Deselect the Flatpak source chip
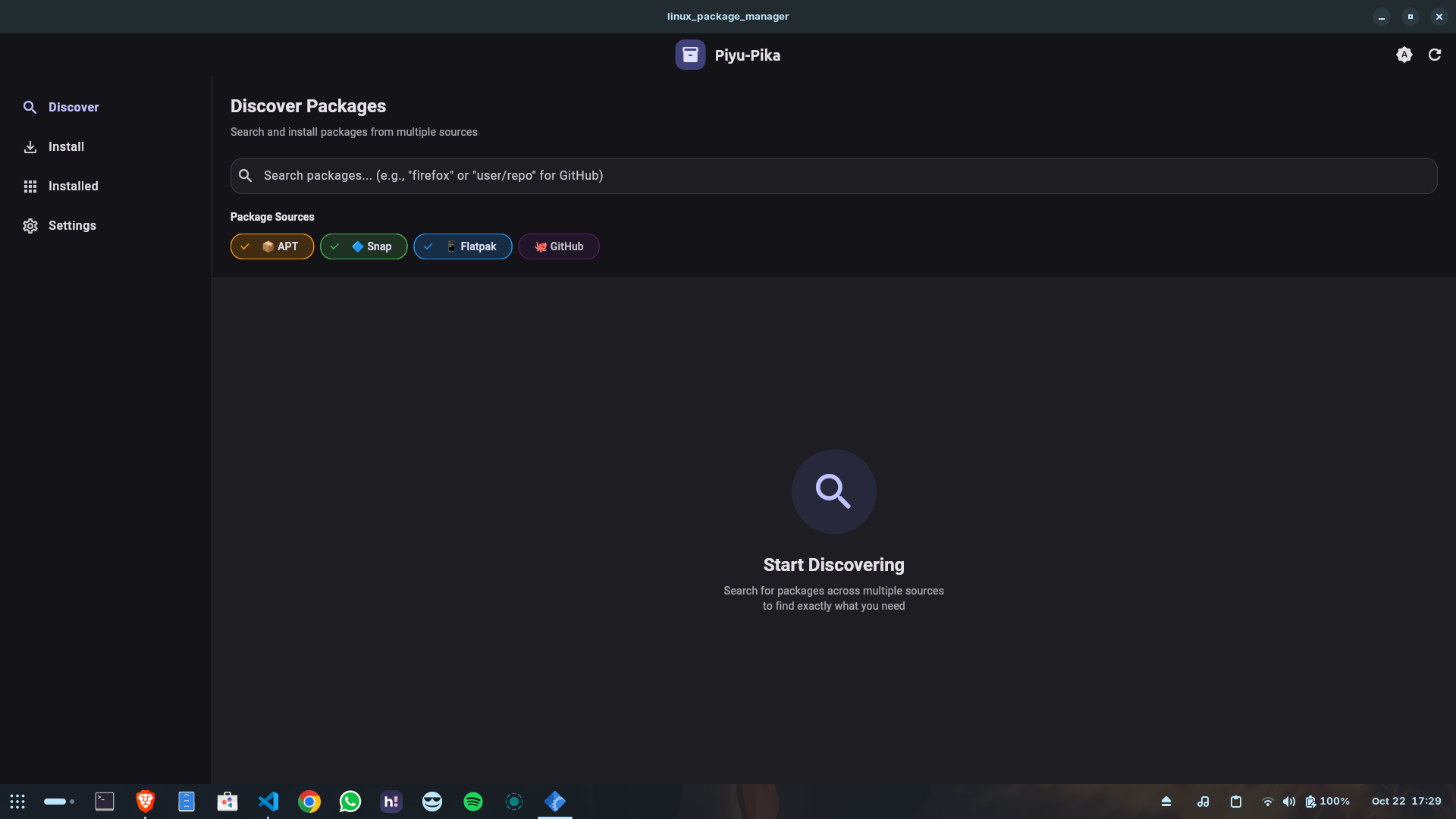1456x819 pixels. click(463, 246)
